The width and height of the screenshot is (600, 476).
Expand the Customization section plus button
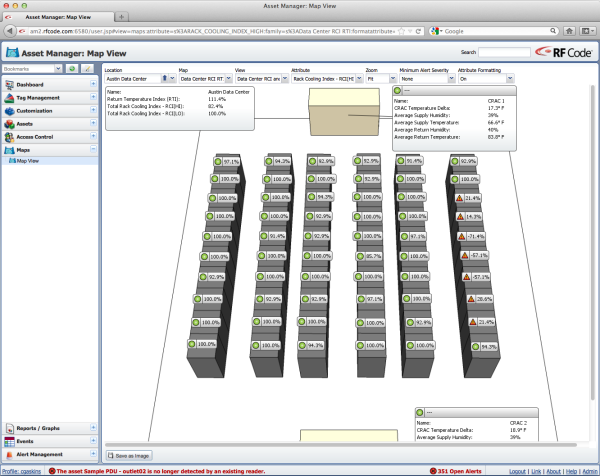93,110
